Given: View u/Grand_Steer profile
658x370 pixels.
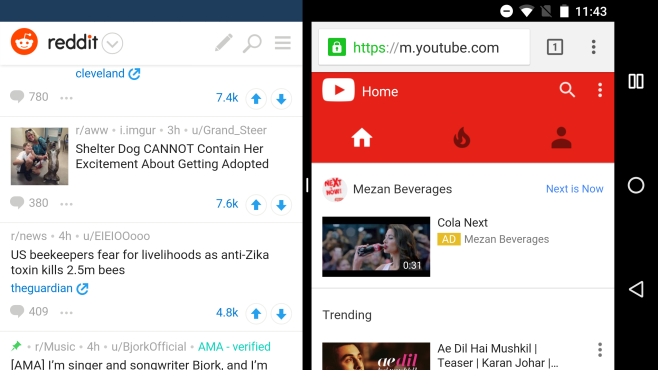Looking at the screenshot, I should [x=229, y=130].
